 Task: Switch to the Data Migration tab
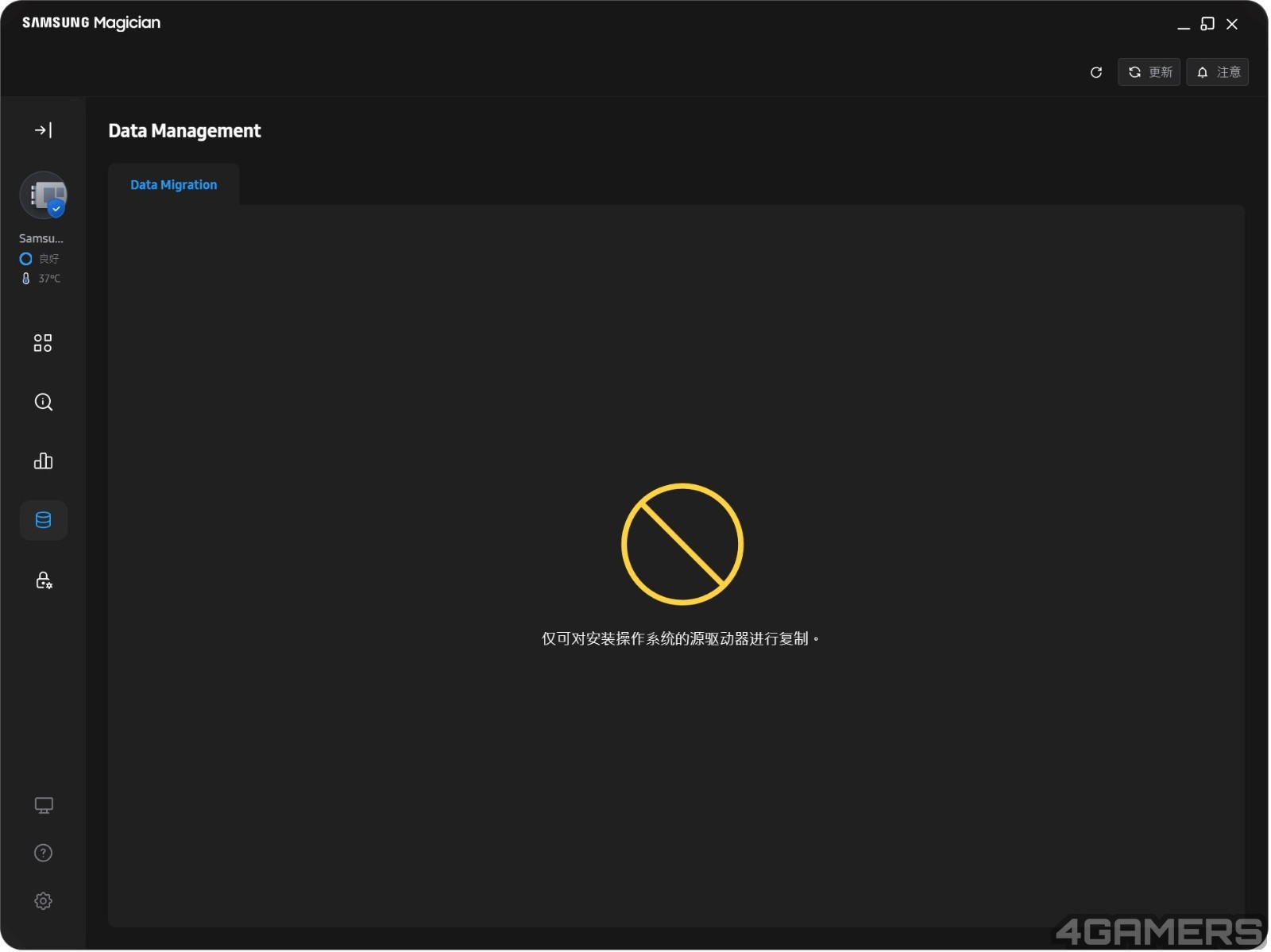(173, 185)
